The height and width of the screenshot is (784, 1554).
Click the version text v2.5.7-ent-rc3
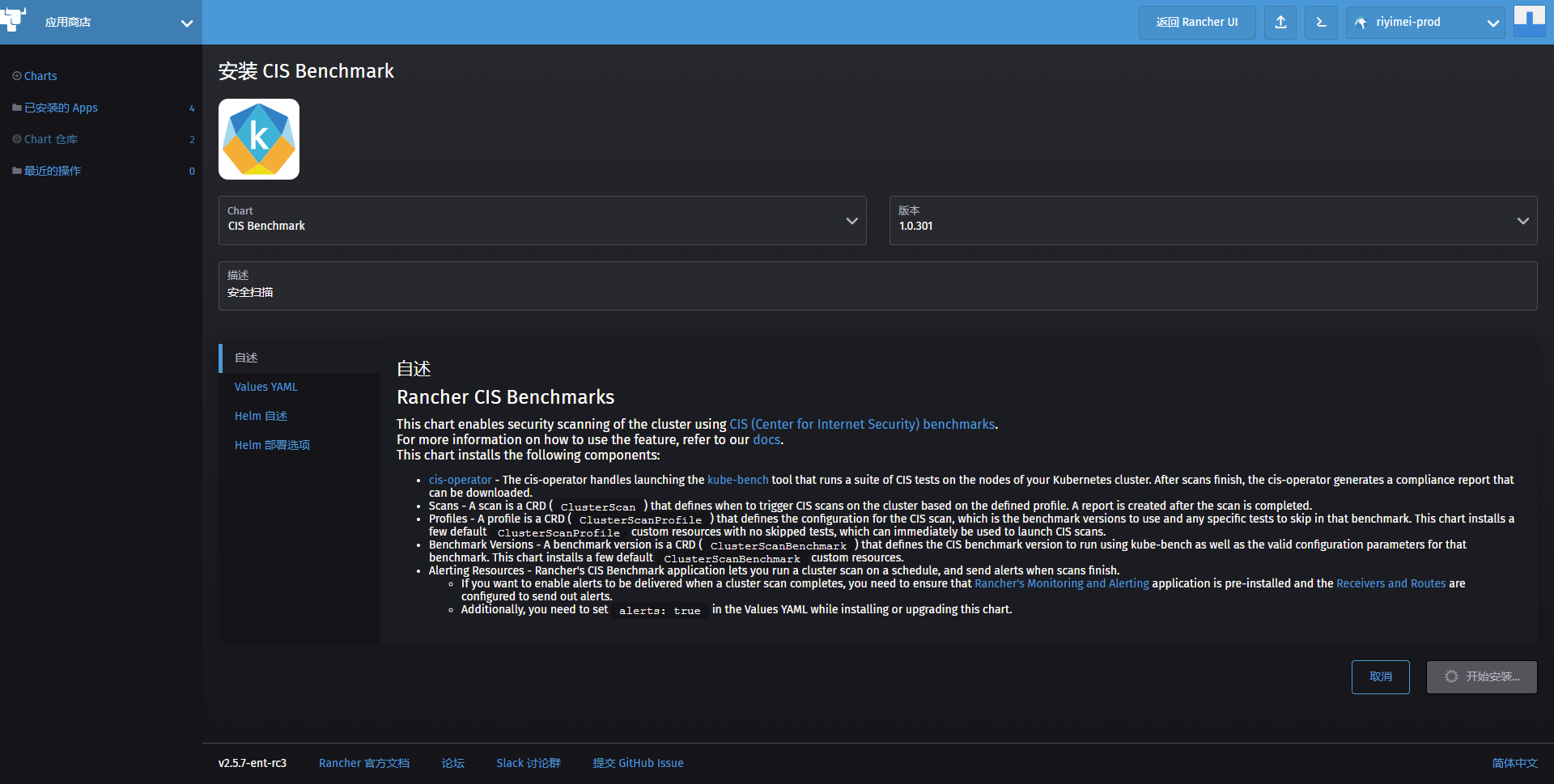[x=253, y=763]
